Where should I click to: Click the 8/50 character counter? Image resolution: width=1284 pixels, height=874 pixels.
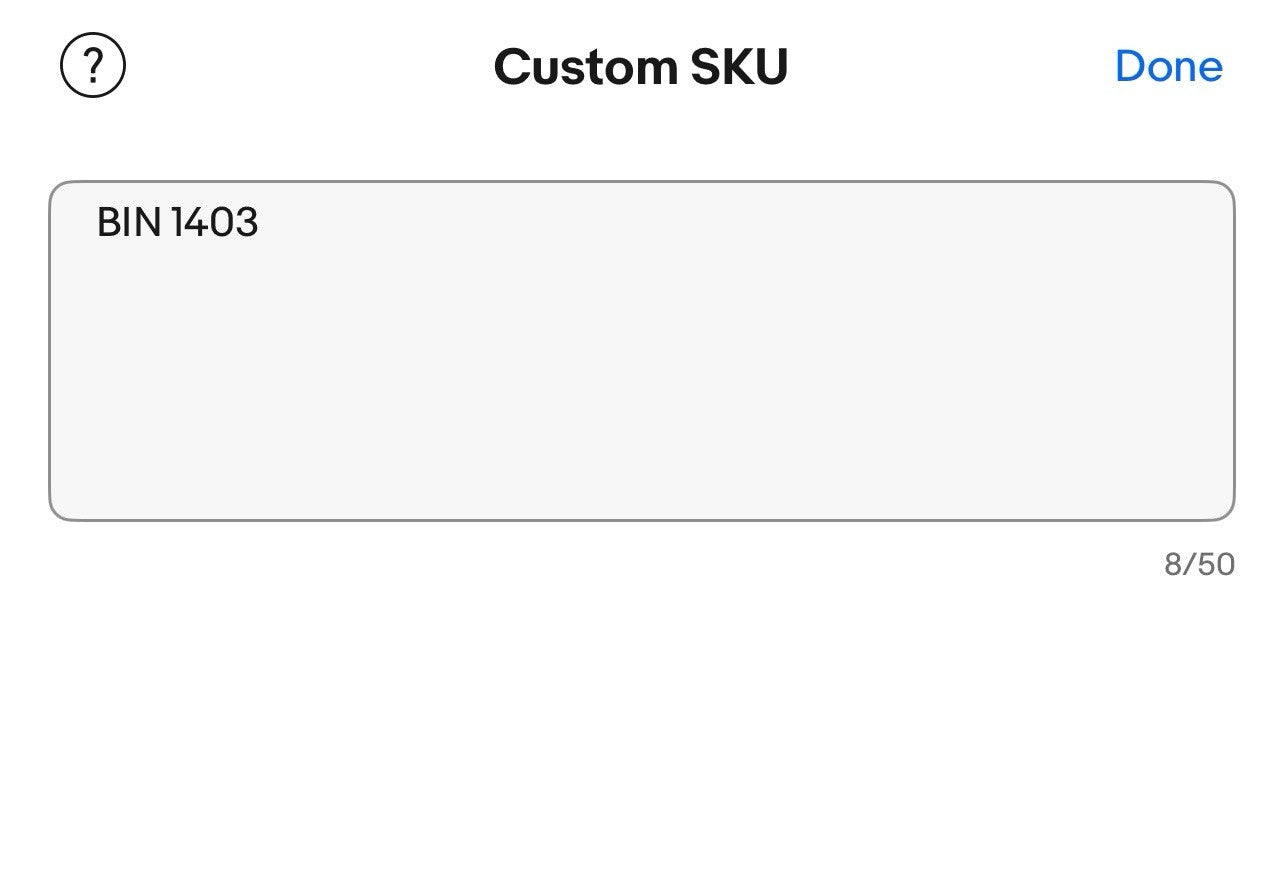point(1199,564)
